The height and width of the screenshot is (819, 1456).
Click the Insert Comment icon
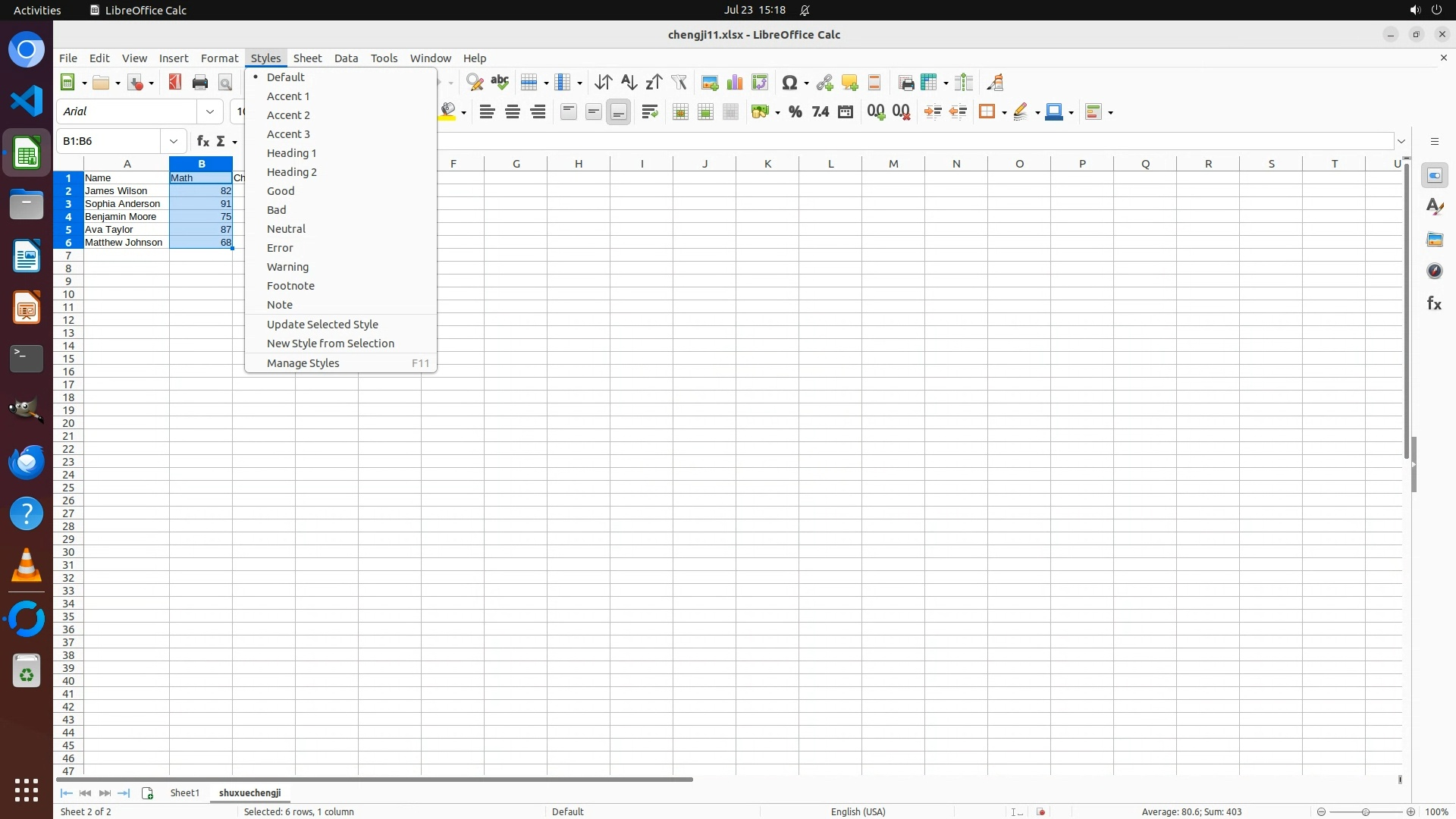[x=849, y=83]
